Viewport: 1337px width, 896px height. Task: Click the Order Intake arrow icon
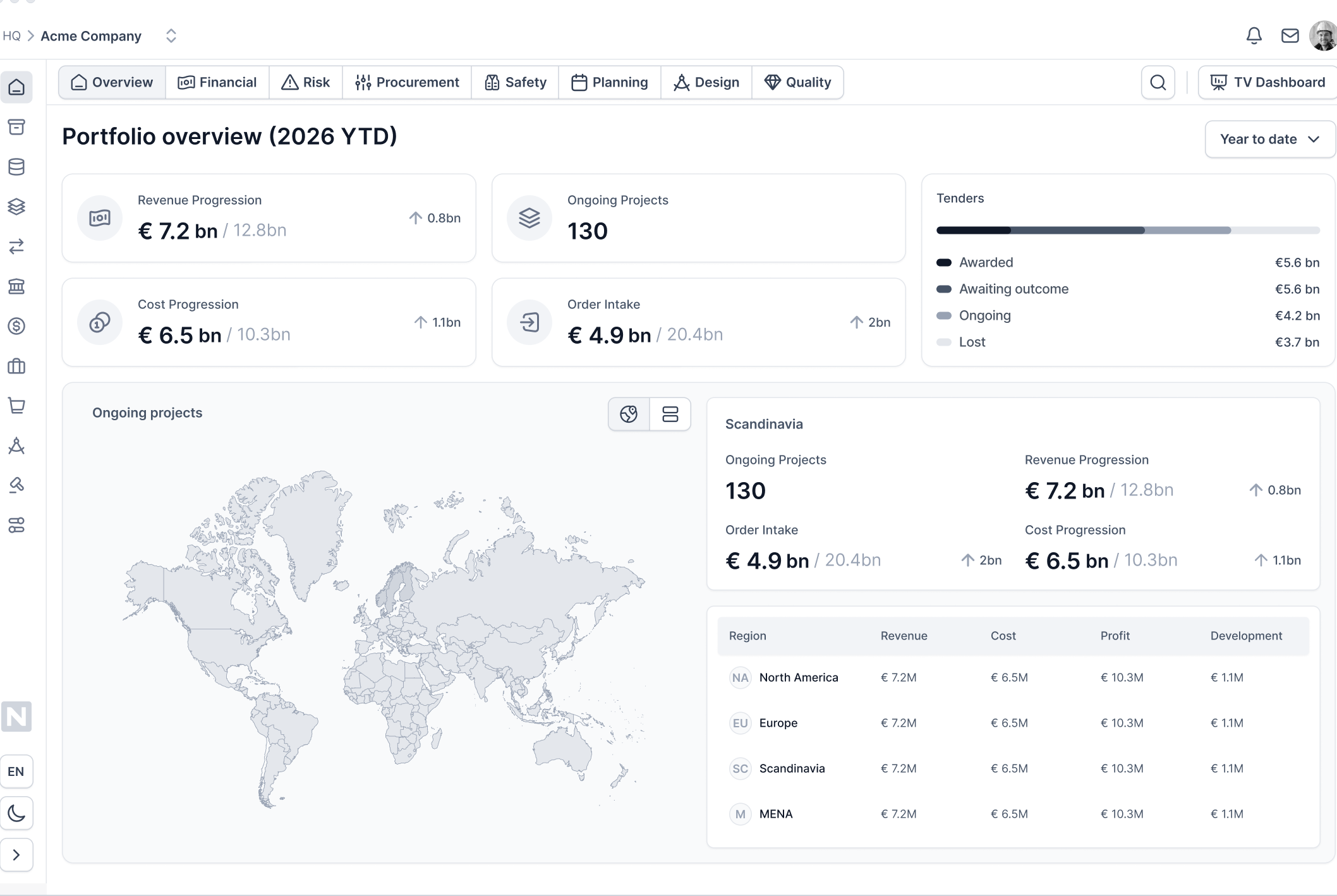coord(529,322)
